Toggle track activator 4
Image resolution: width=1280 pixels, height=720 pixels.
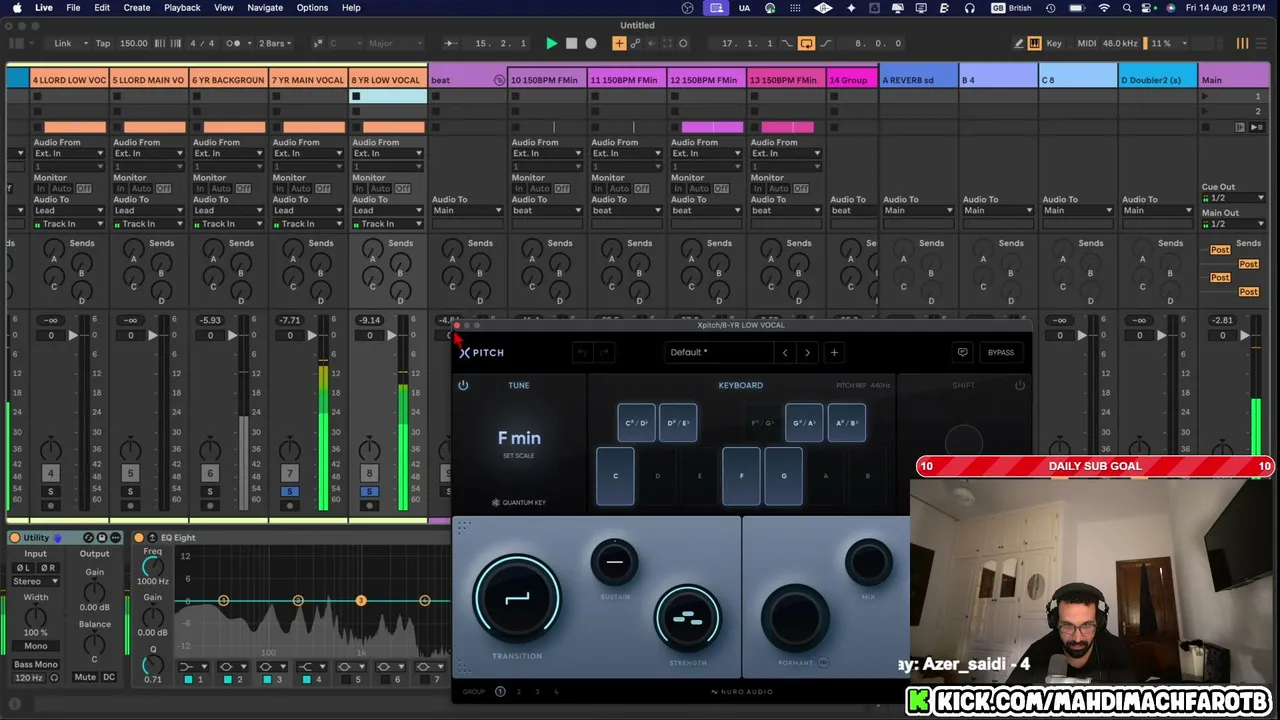tap(50, 473)
